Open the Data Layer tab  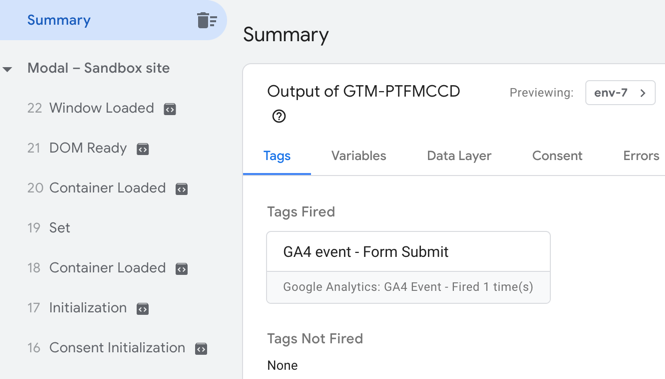[459, 156]
